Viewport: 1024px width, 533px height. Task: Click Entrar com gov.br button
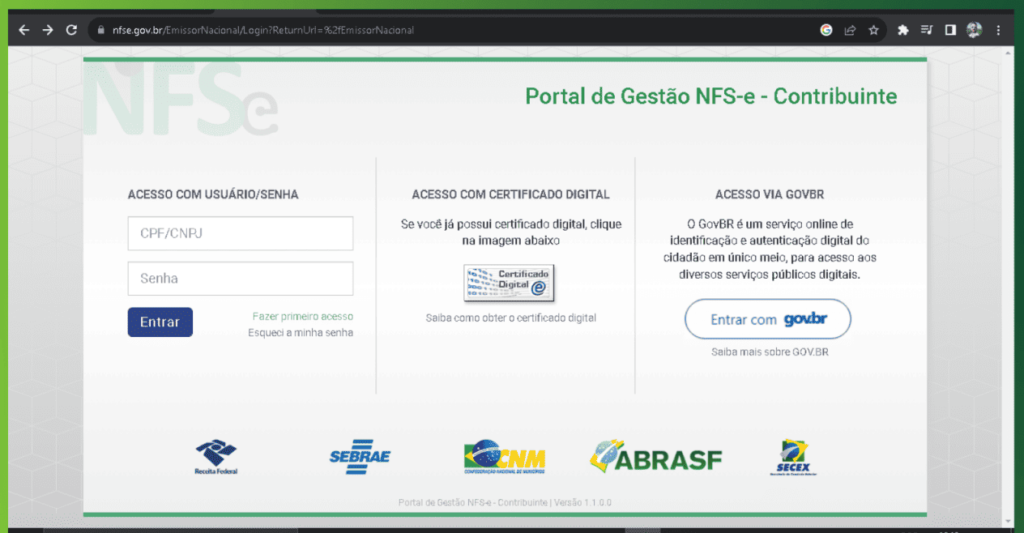pyautogui.click(x=768, y=319)
